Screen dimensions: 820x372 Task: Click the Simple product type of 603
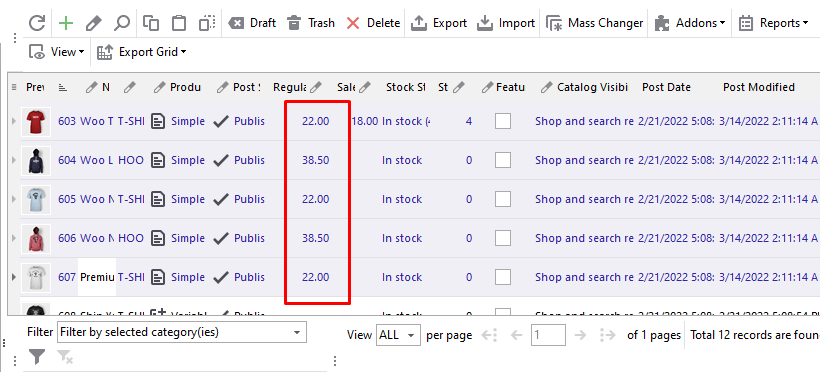[188, 121]
